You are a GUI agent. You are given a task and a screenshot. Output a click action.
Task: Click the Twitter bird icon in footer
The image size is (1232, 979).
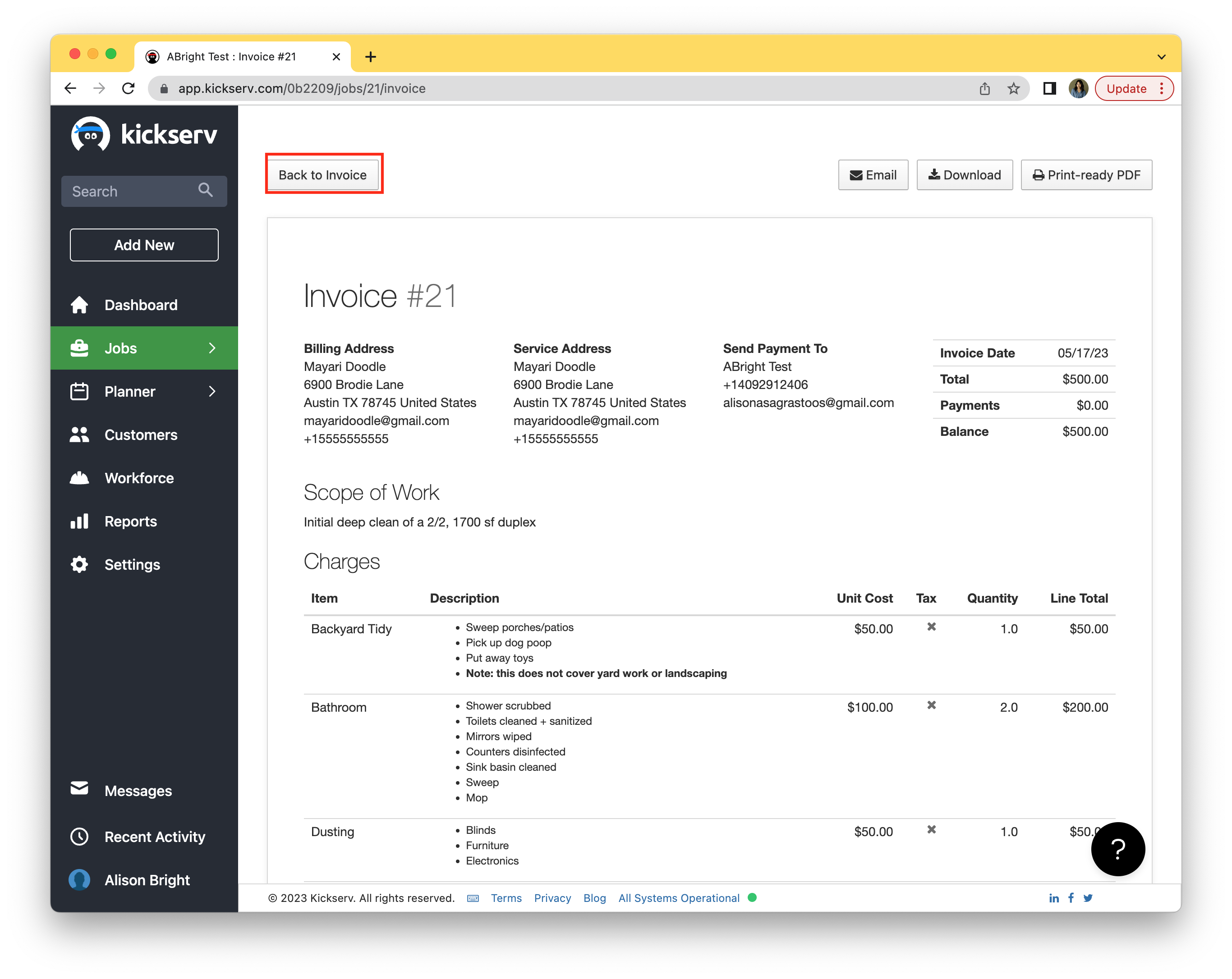pyautogui.click(x=1088, y=898)
